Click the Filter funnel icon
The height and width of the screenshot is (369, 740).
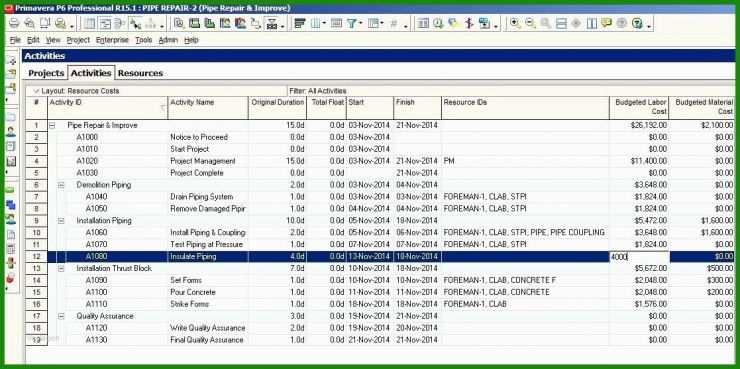pyautogui.click(x=352, y=23)
